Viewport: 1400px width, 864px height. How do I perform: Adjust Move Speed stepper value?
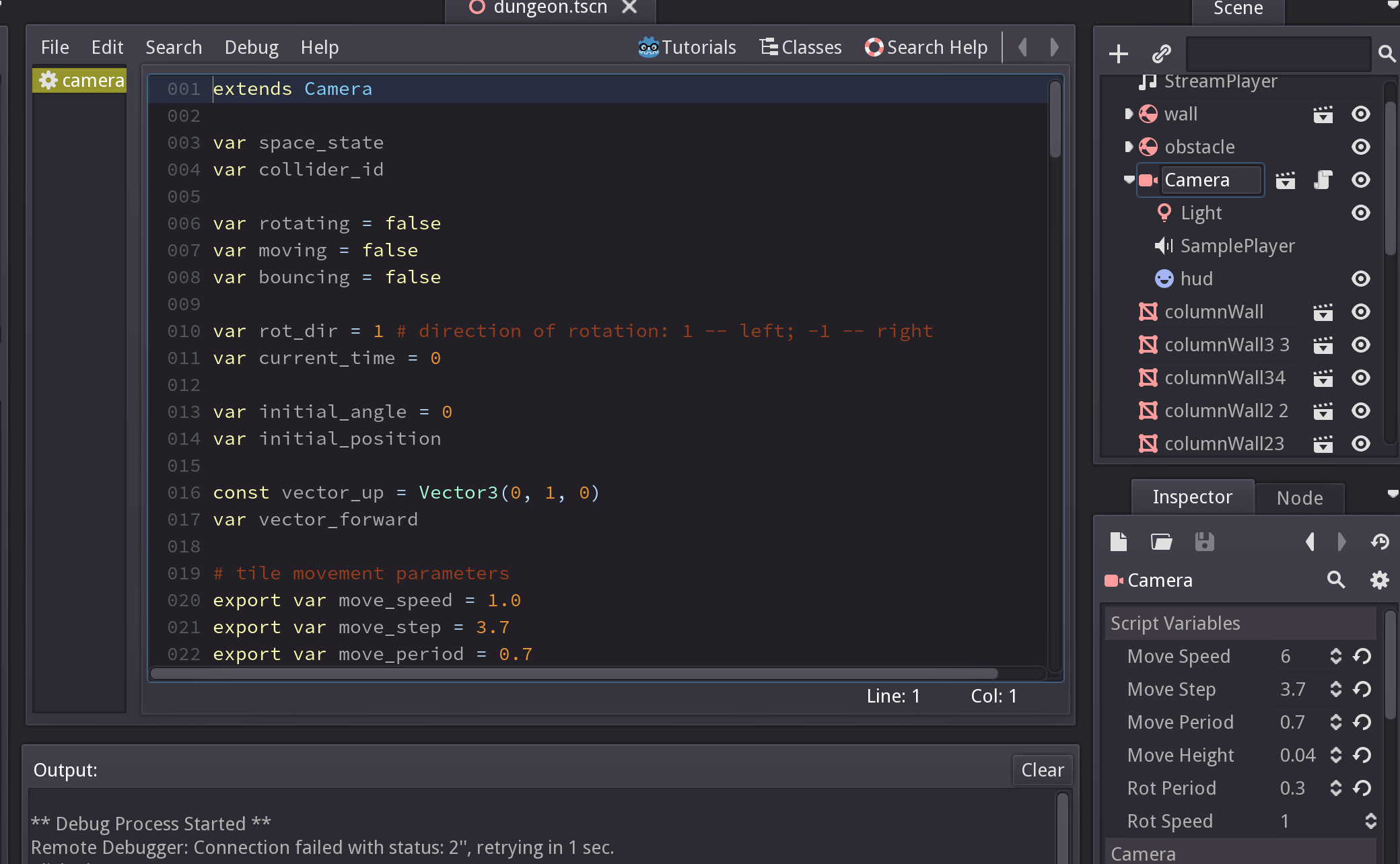point(1335,656)
